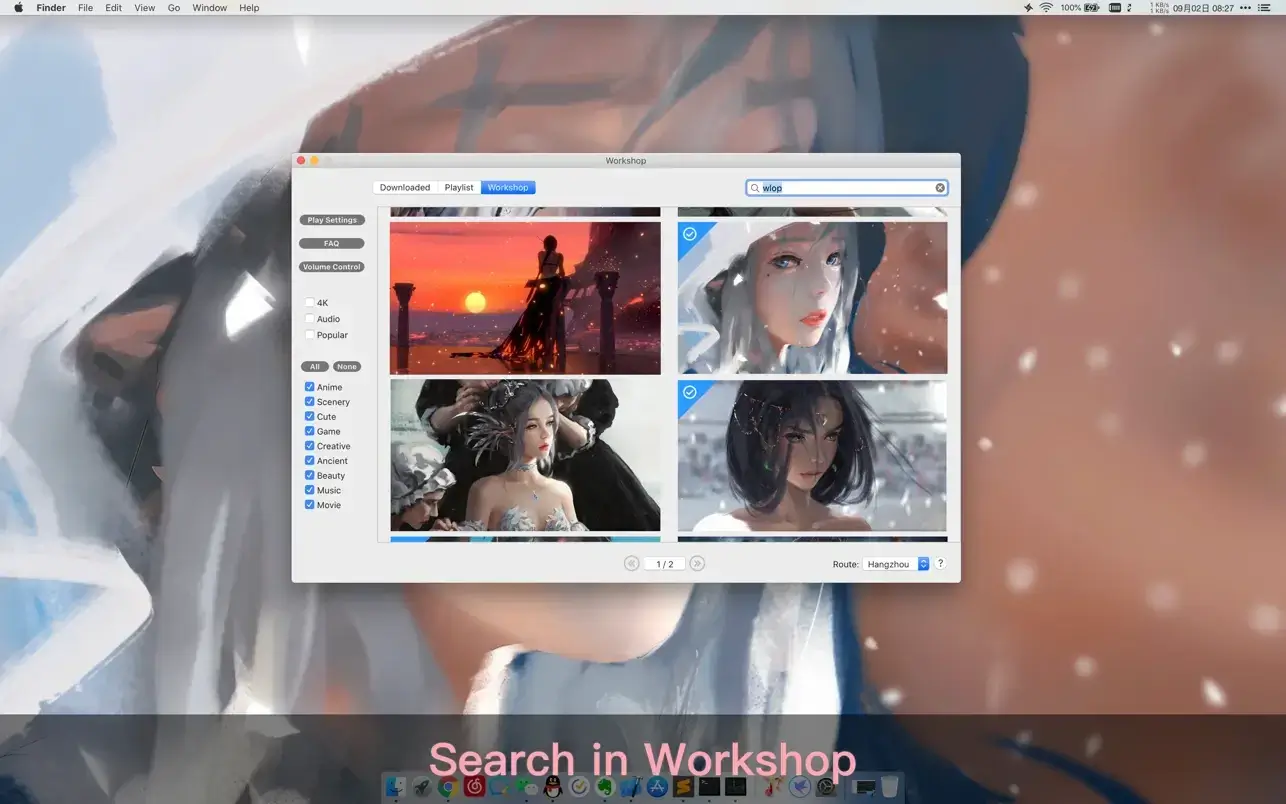Screen dimensions: 1286x804
Task: Open Sublime Text from the Dock
Action: coord(683,788)
